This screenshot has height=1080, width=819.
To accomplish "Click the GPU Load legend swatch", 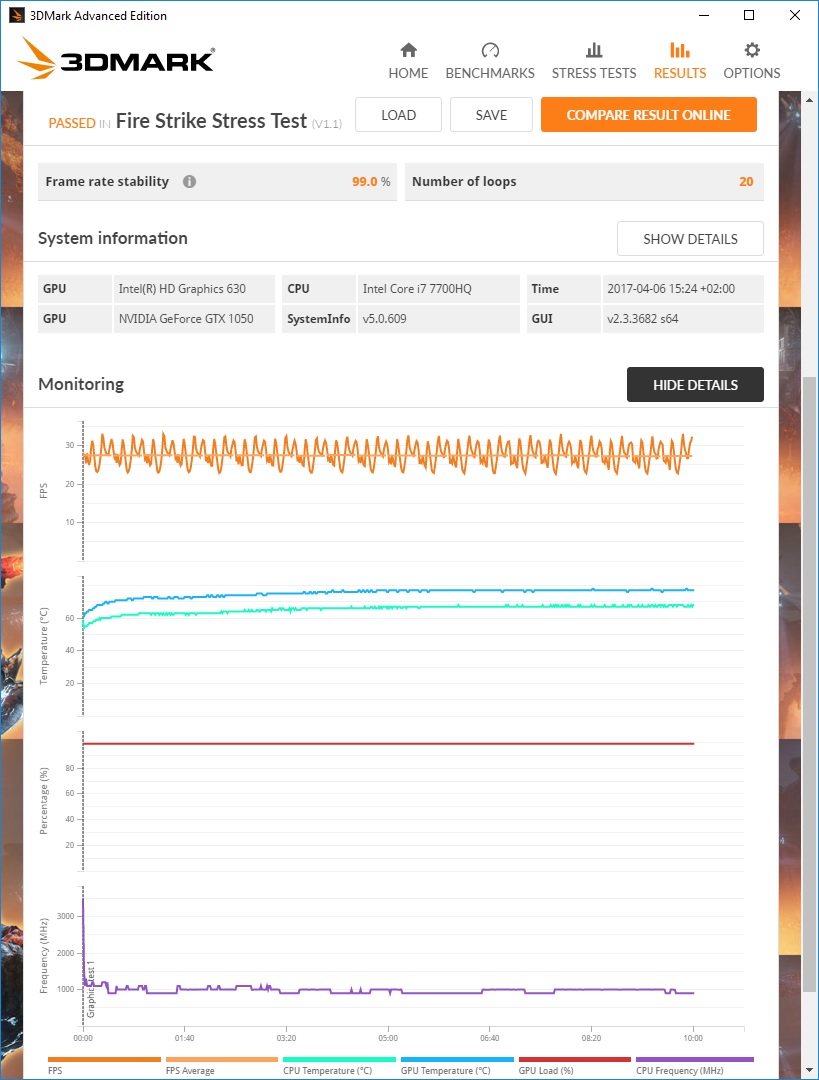I will click(574, 1059).
